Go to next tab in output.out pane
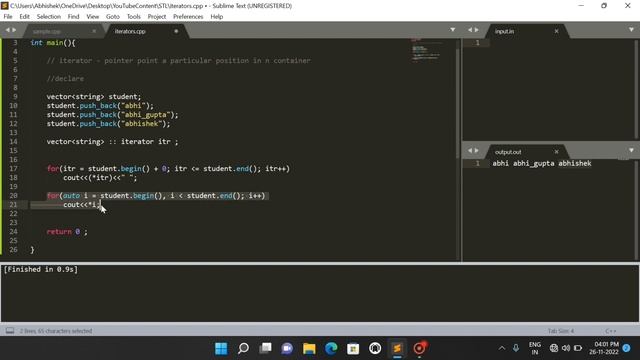Image resolution: width=640 pixels, height=360 pixels. coord(476,151)
